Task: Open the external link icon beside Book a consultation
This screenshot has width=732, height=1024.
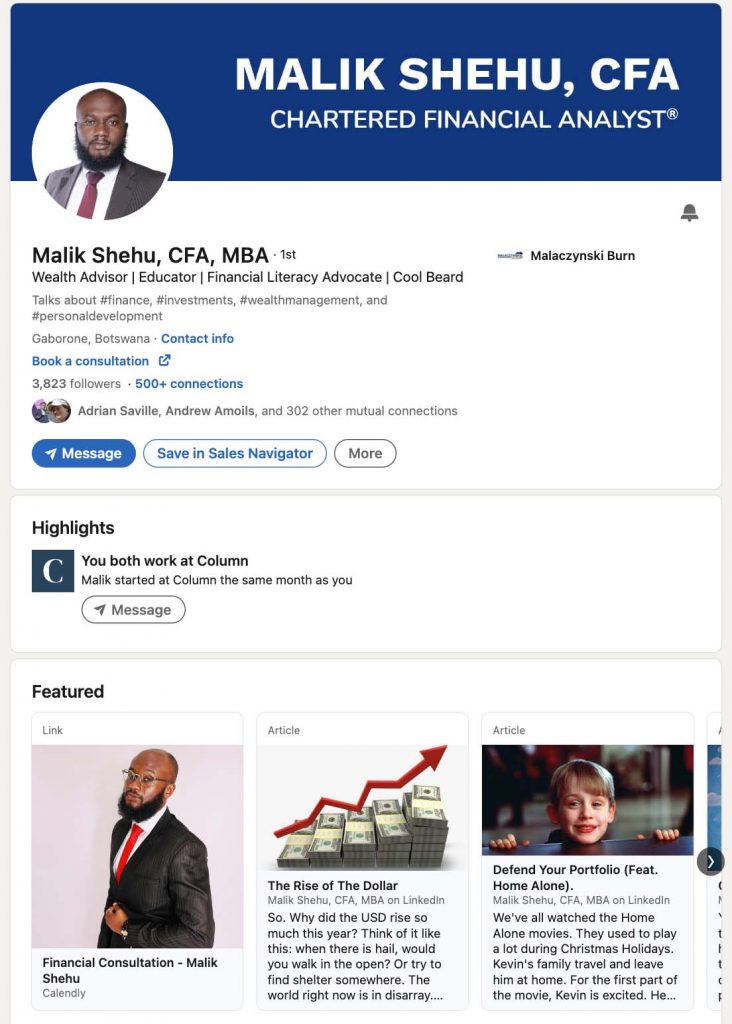Action: pos(165,360)
